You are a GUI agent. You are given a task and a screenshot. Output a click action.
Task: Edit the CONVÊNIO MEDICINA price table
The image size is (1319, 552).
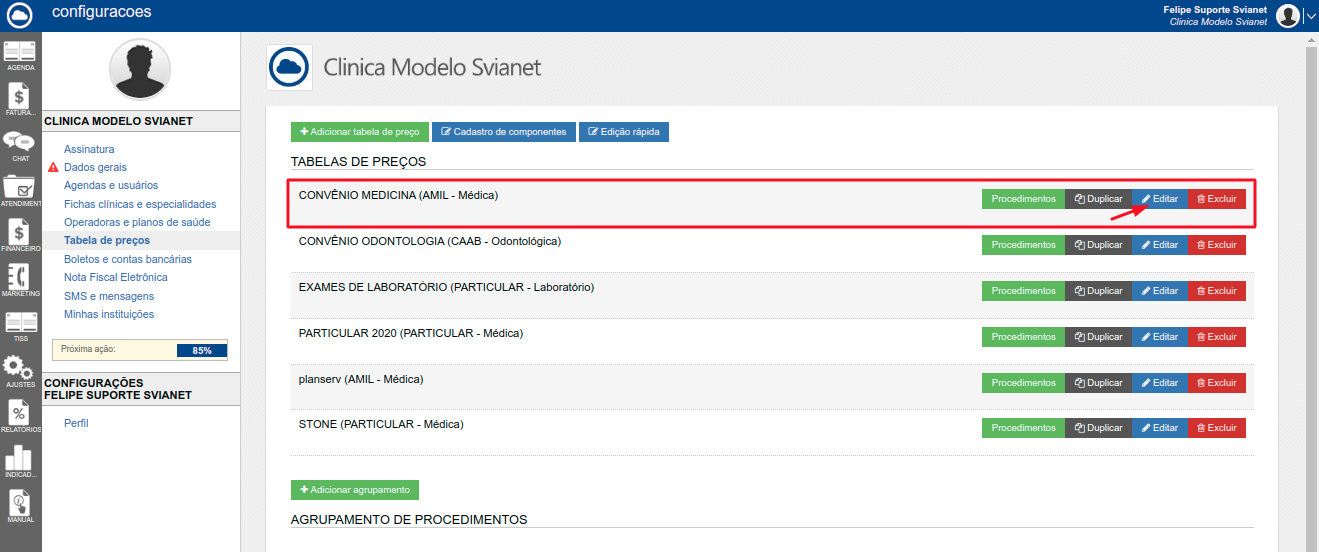point(1160,199)
